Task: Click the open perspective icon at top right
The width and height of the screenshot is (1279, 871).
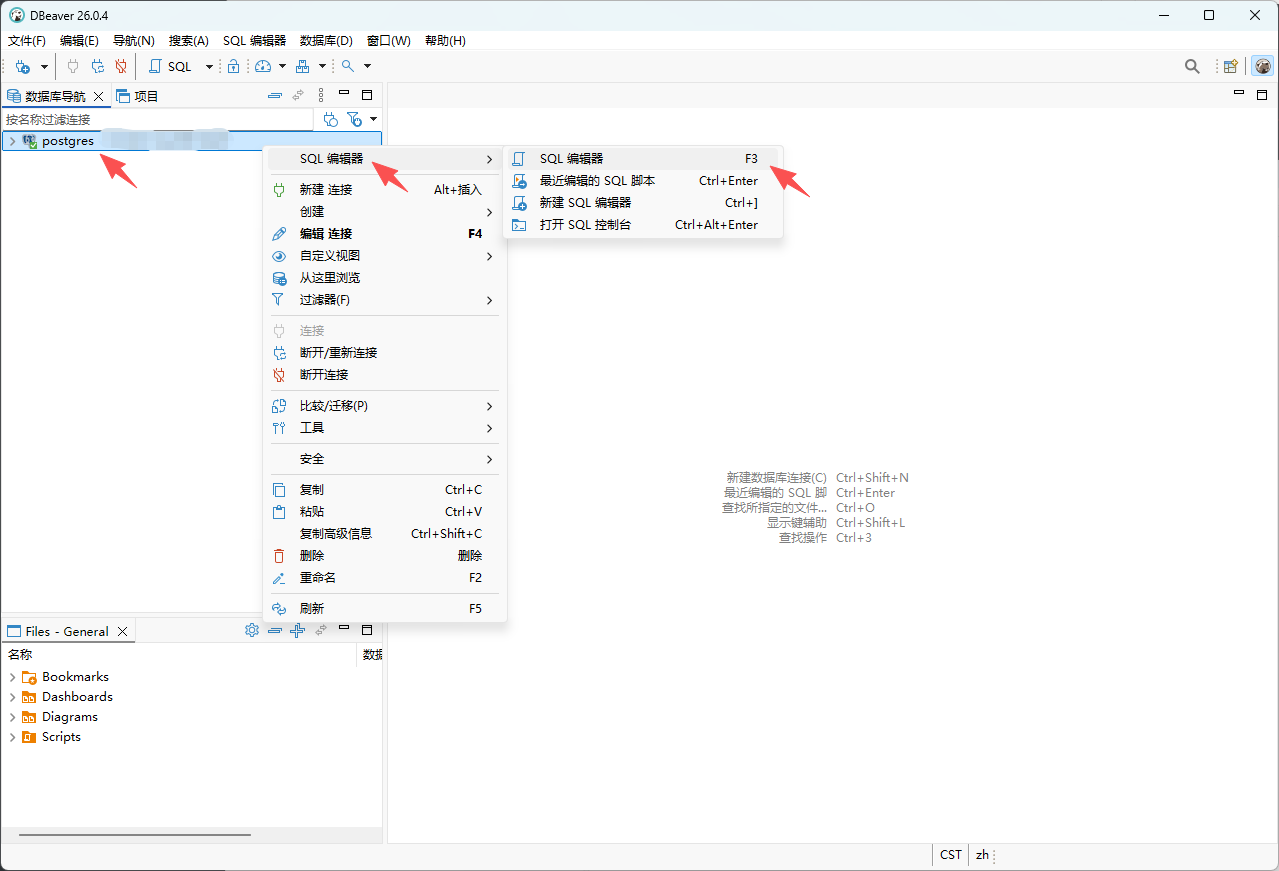Action: [1231, 66]
